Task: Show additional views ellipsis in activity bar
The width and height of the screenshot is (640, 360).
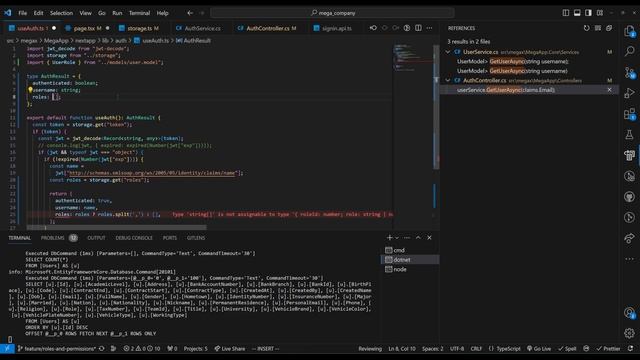Action: click(629, 259)
